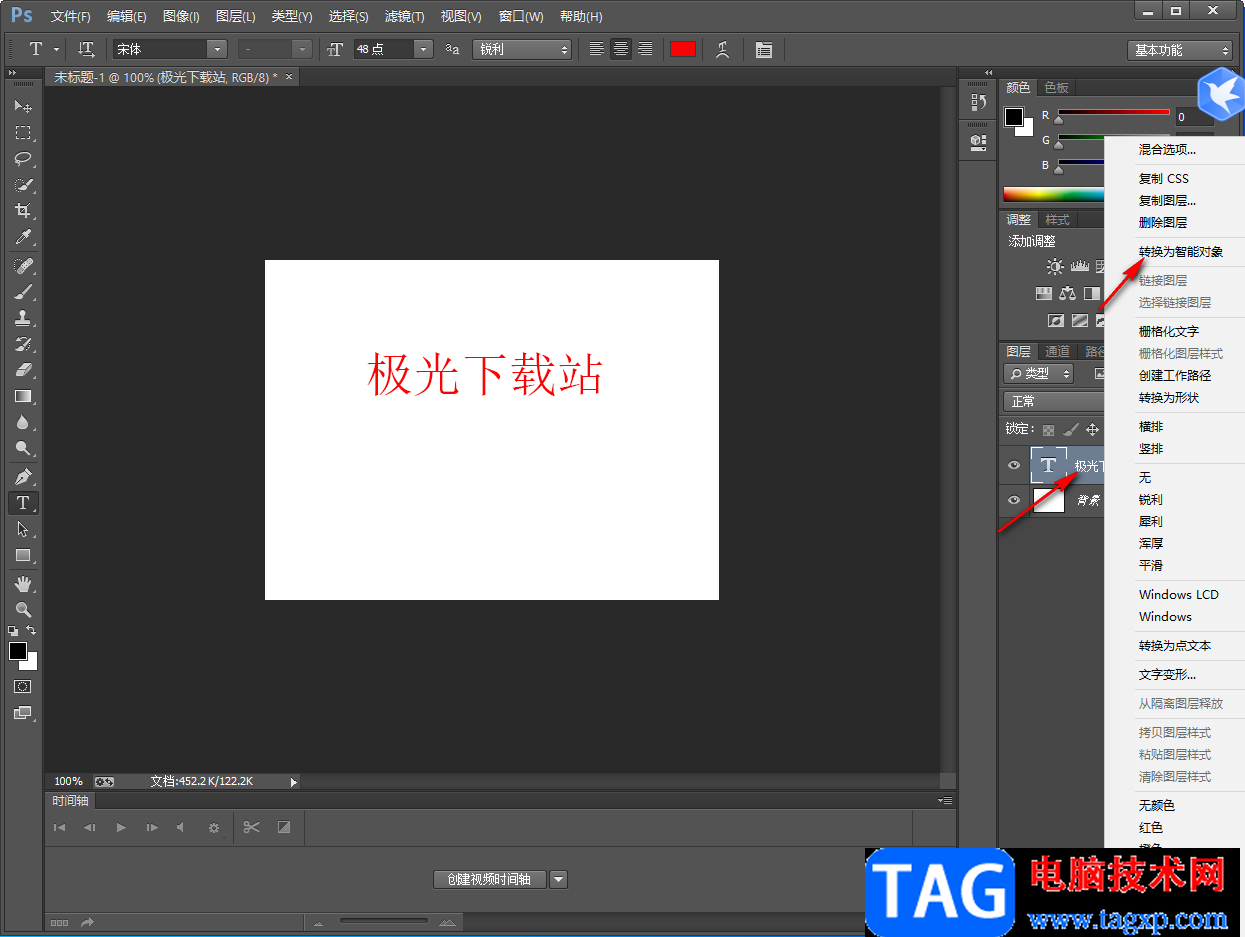Click the warp text icon in options bar
Viewport: 1245px width, 937px height.
tap(722, 49)
